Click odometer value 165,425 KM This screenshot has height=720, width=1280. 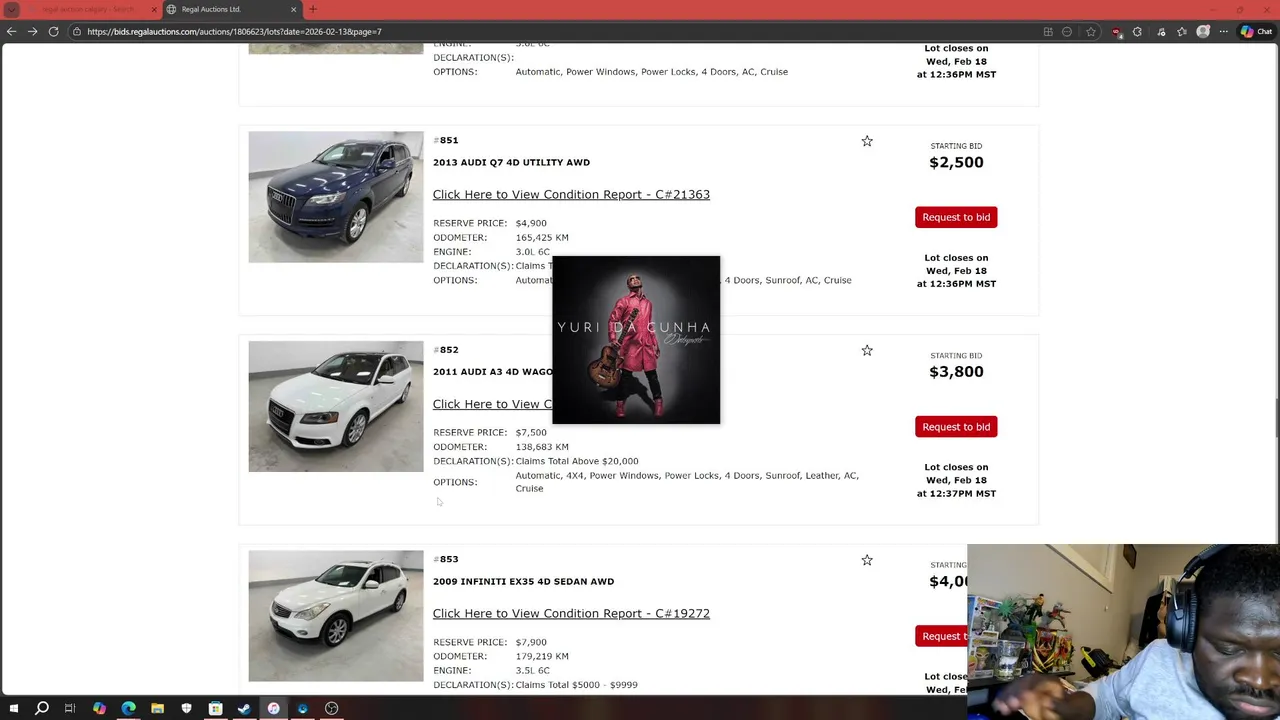(542, 238)
